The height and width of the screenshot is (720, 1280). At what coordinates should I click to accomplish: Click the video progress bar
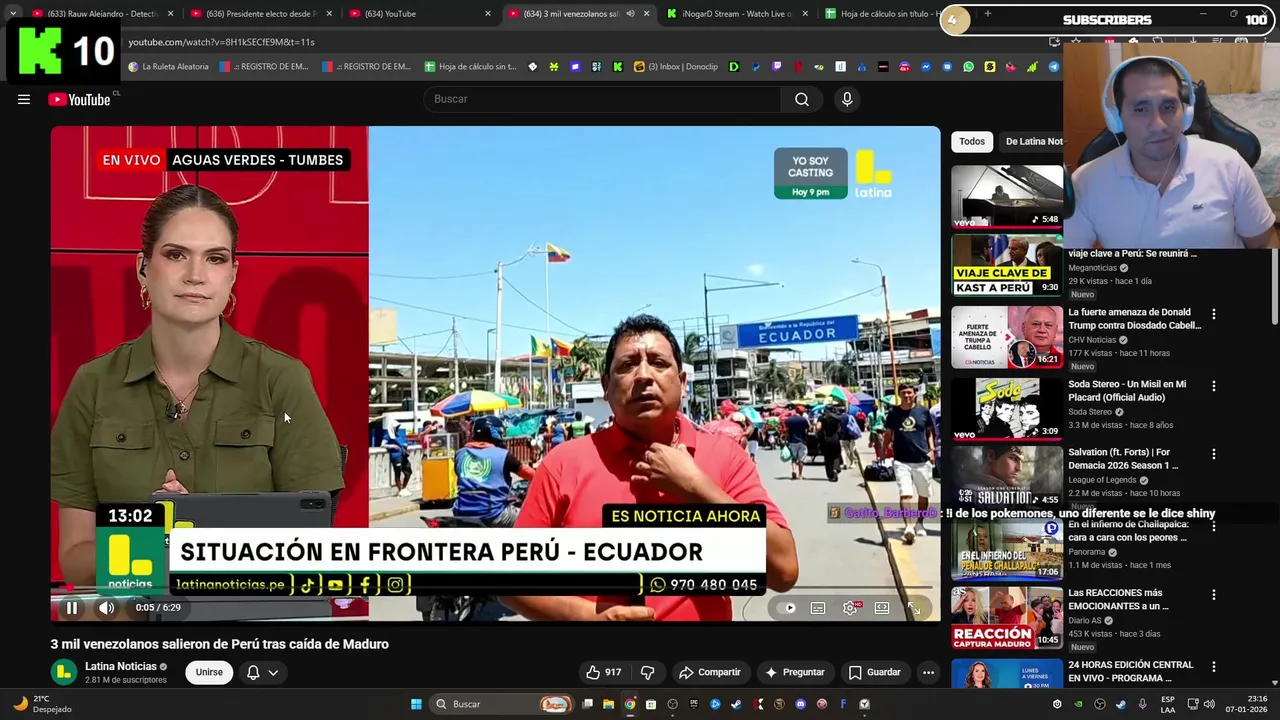click(x=495, y=588)
